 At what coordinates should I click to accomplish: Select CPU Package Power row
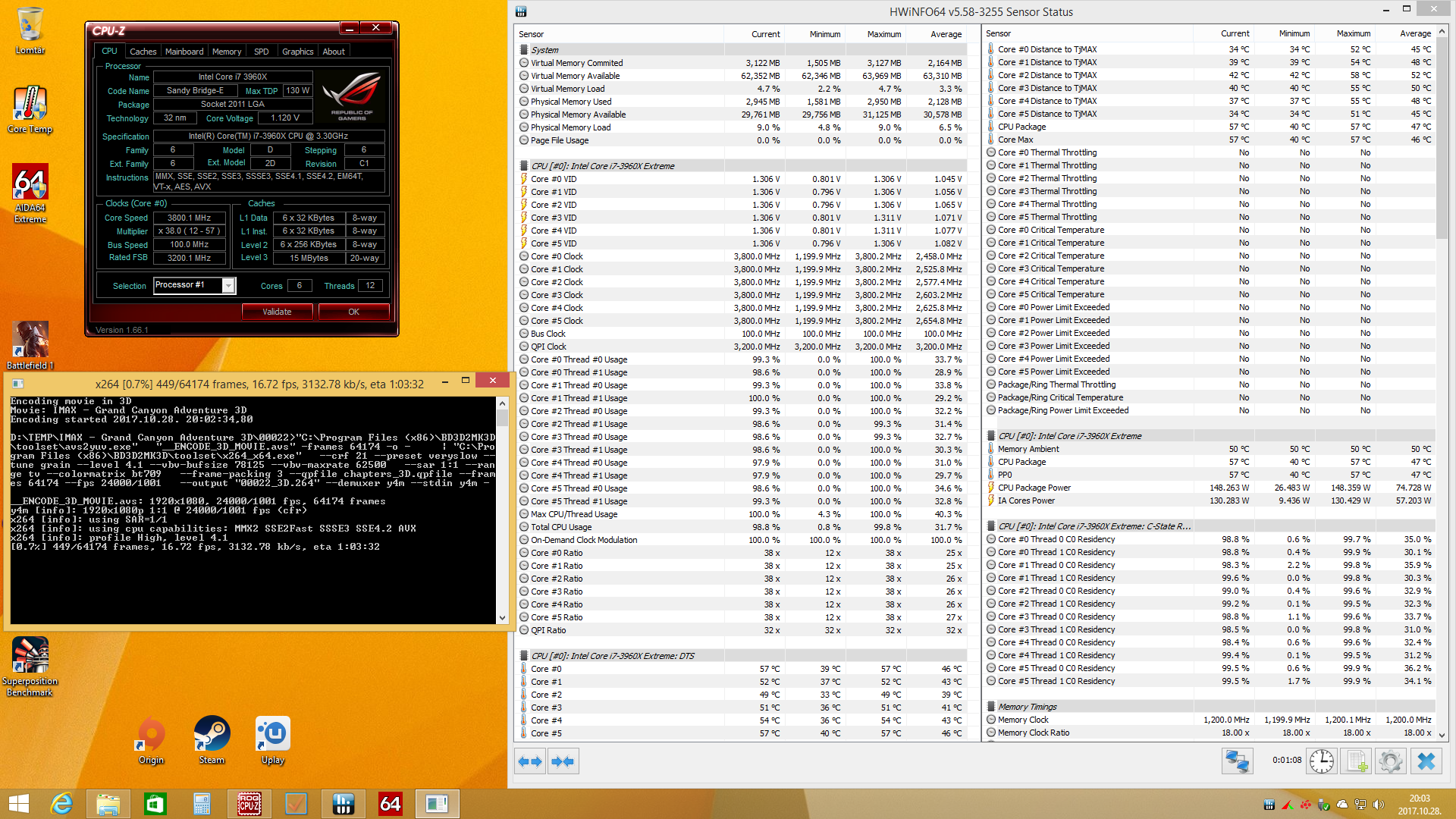tap(1210, 488)
